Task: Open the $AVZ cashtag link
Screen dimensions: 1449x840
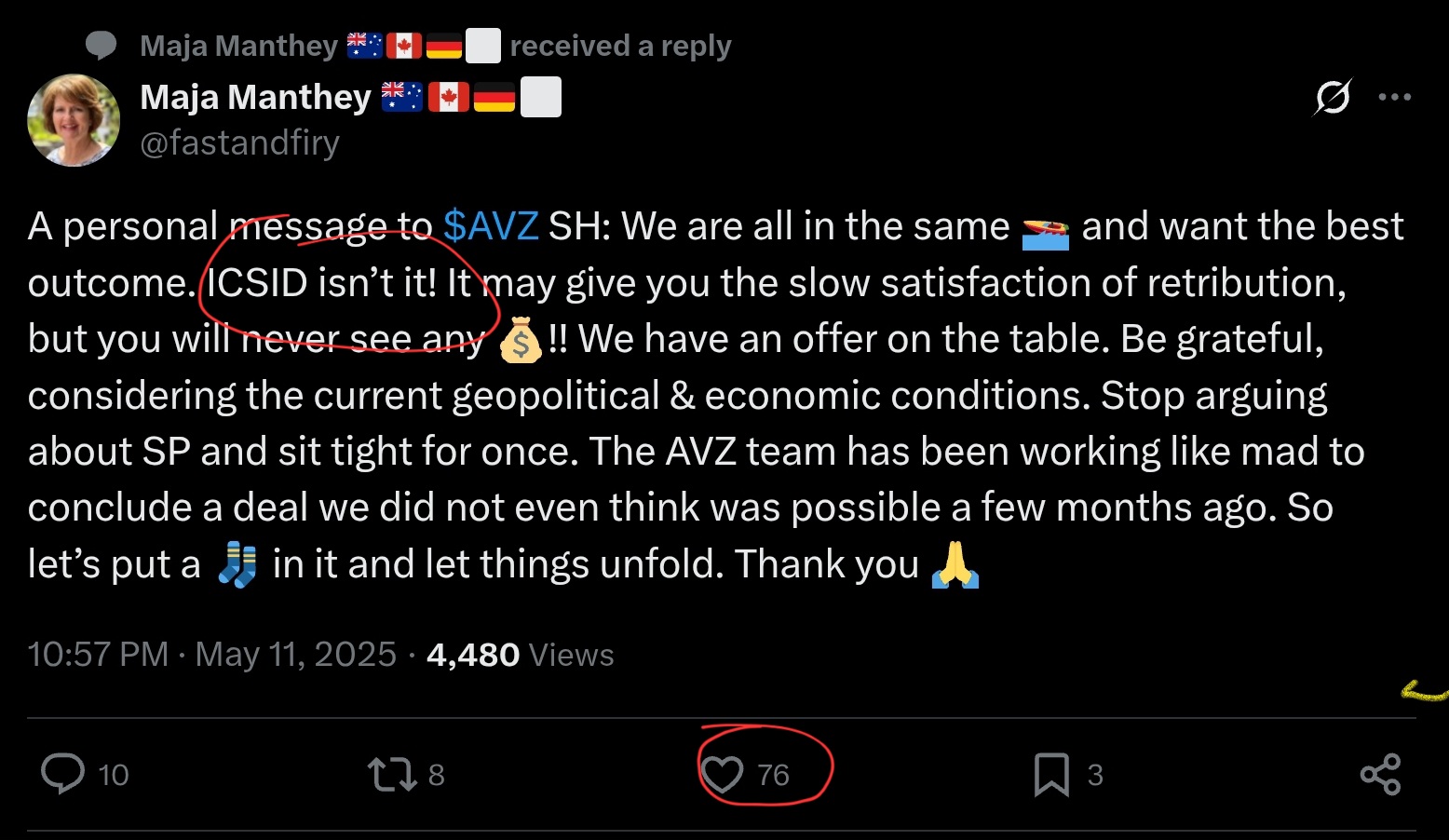Action: coord(491,226)
